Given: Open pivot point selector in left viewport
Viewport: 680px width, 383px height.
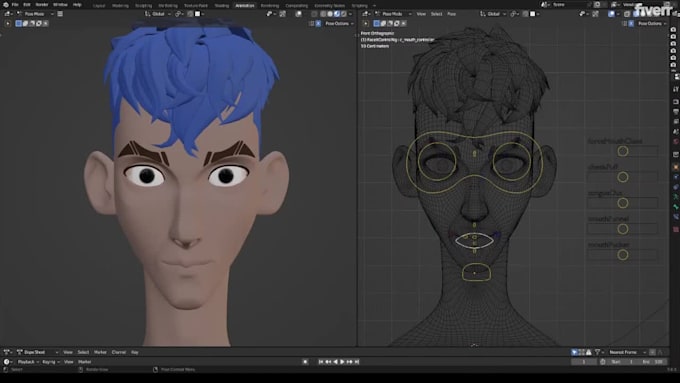Looking at the screenshot, I should pyautogui.click(x=179, y=14).
